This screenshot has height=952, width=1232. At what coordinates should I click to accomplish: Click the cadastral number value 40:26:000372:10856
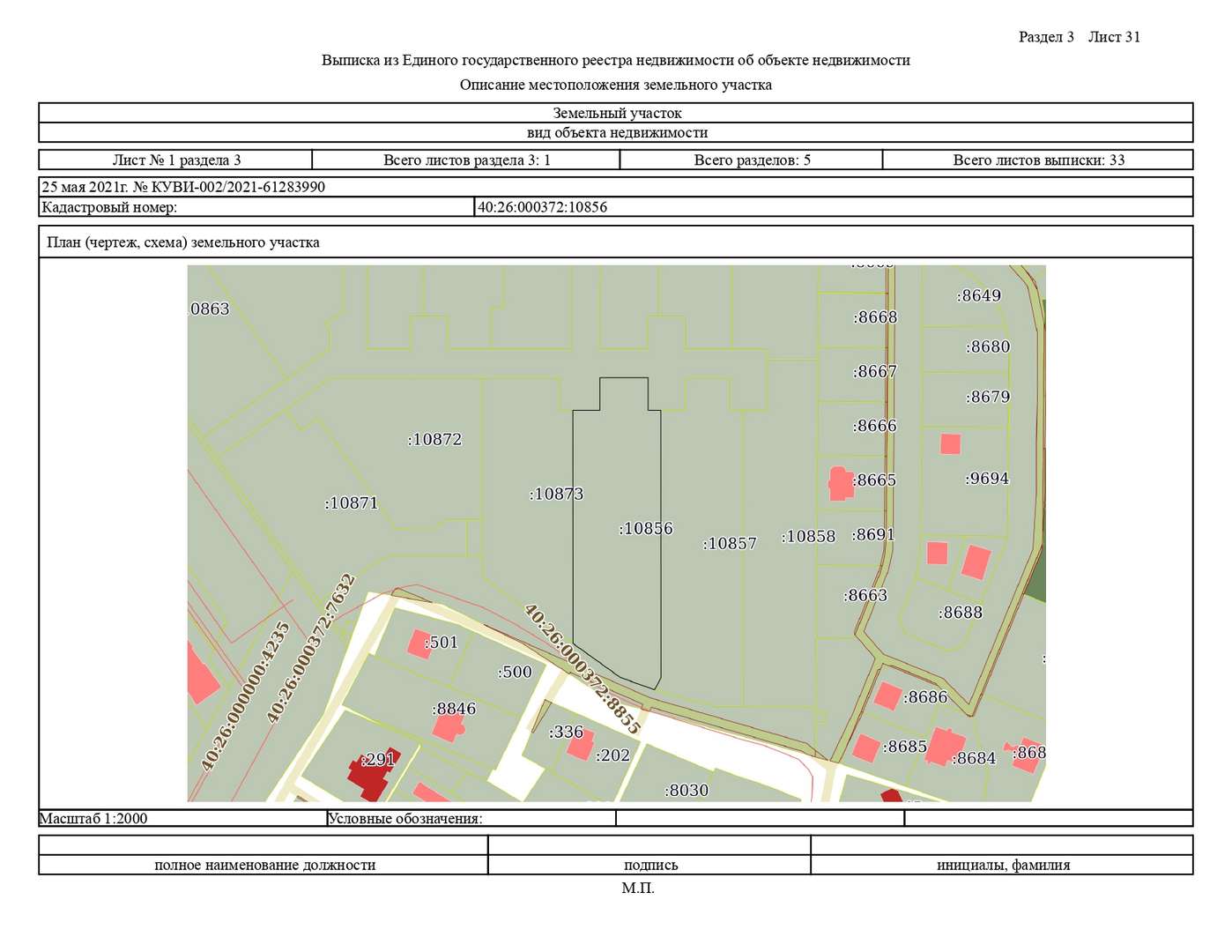(542, 208)
